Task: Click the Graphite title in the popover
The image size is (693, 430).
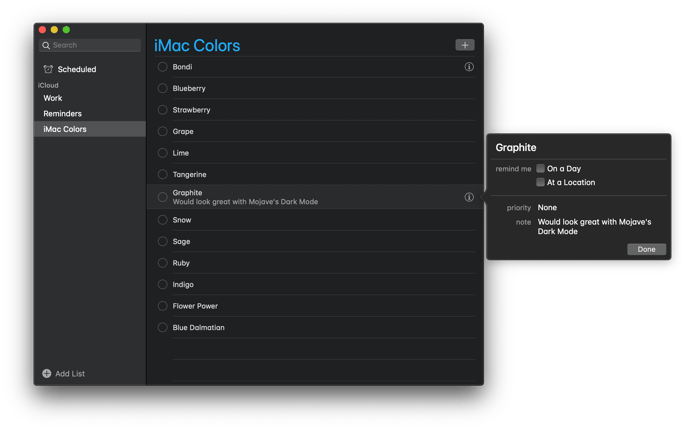Action: click(x=516, y=148)
